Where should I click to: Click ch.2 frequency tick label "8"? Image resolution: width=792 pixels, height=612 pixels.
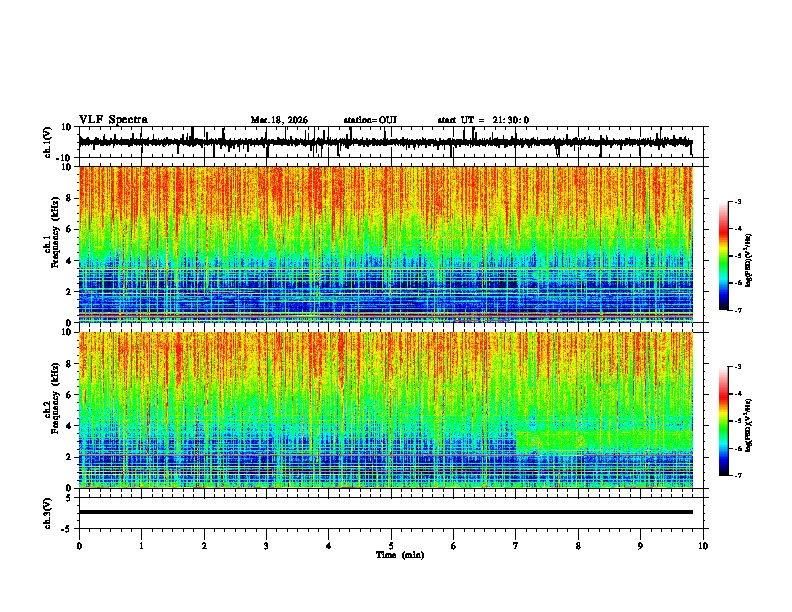point(69,364)
